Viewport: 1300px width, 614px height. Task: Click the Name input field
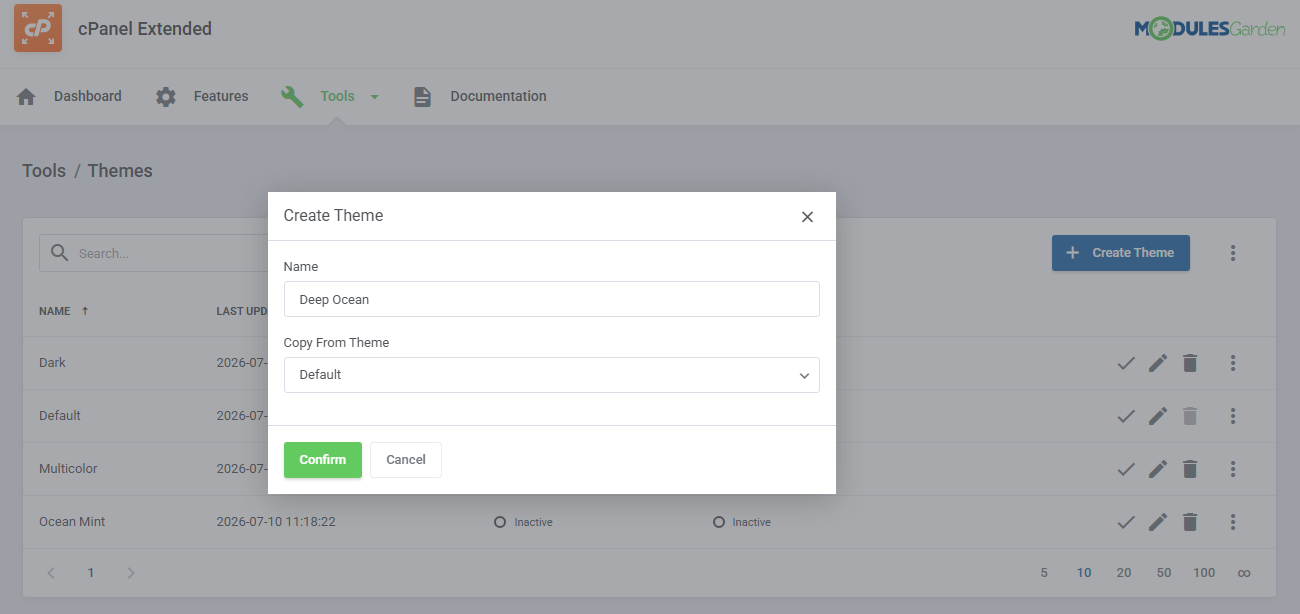[552, 299]
